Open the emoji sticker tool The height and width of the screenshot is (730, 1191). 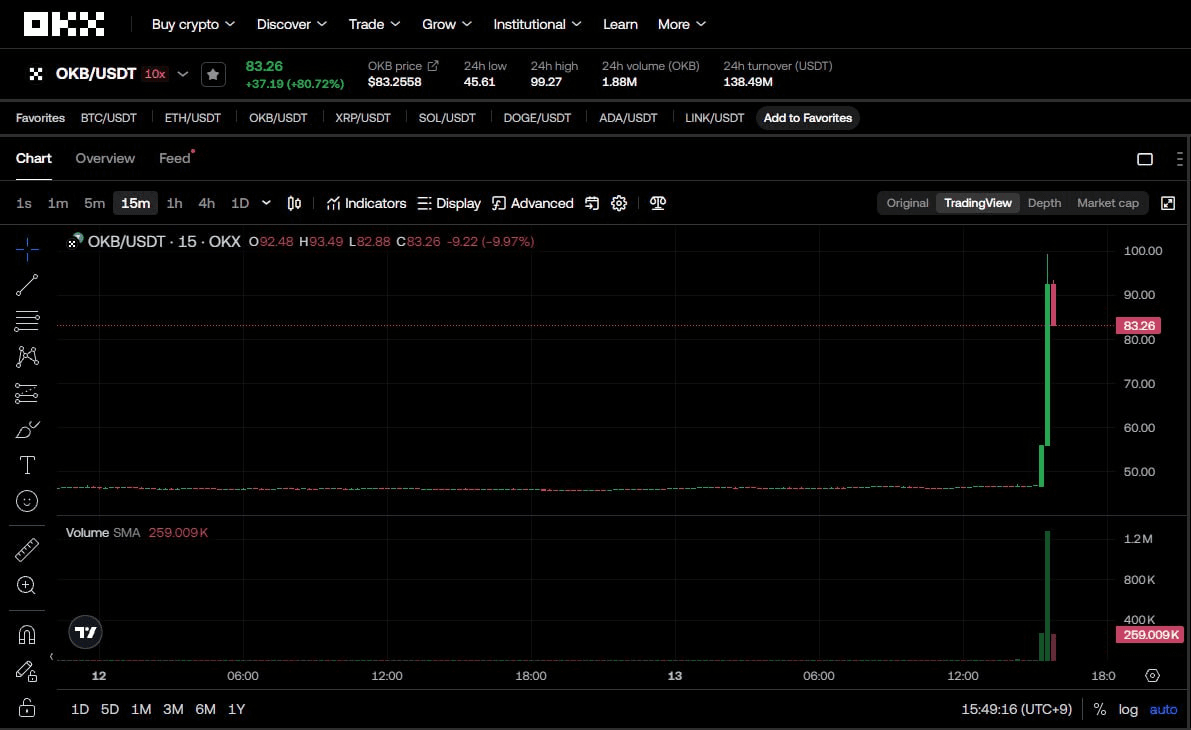(27, 501)
